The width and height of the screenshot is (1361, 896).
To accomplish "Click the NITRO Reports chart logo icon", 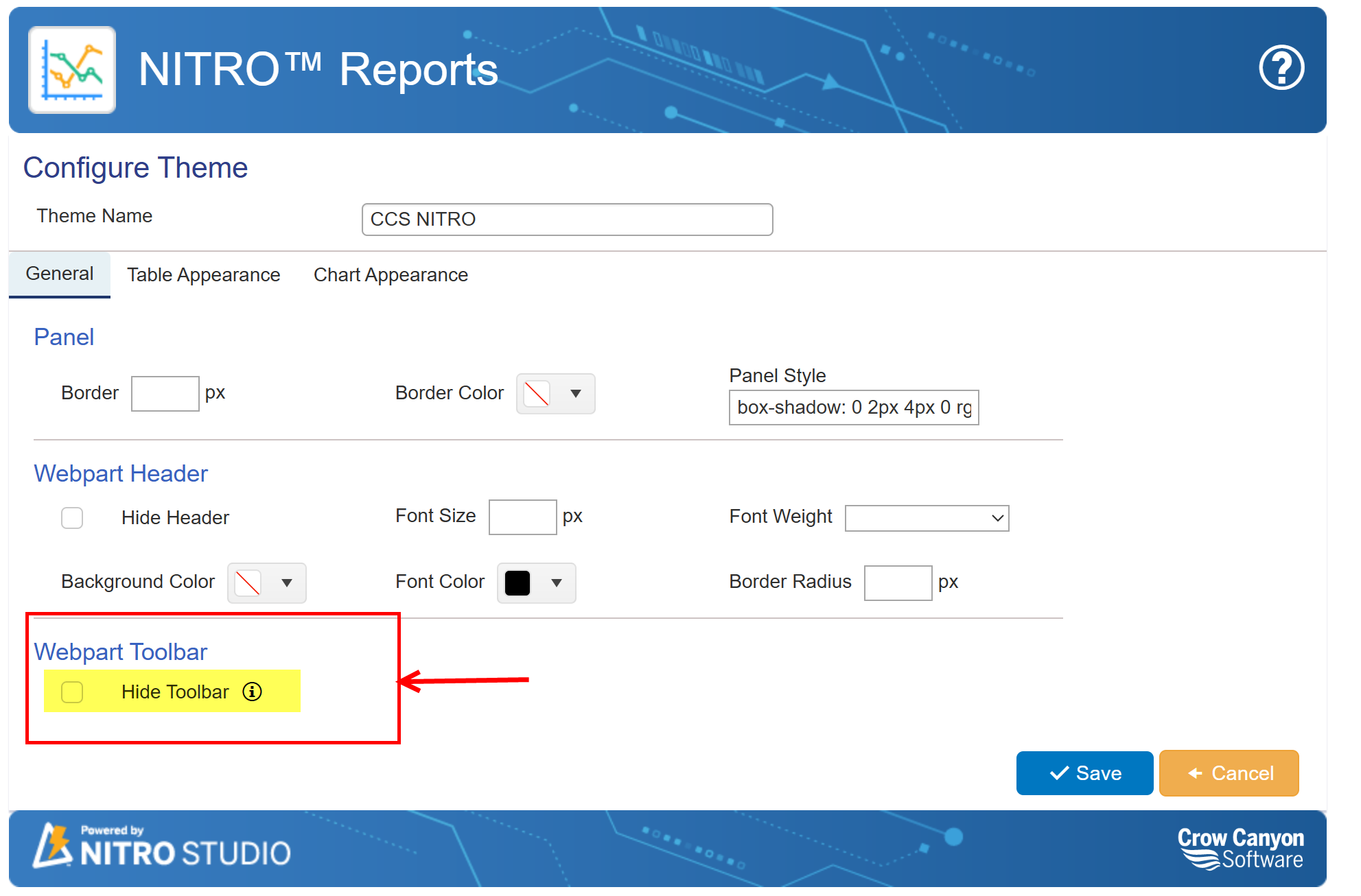I will pos(72,70).
